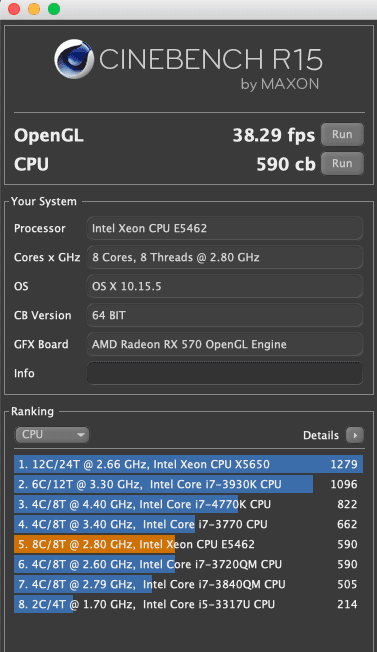Open the CPU ranking dropdown
The height and width of the screenshot is (652, 377).
(52, 435)
